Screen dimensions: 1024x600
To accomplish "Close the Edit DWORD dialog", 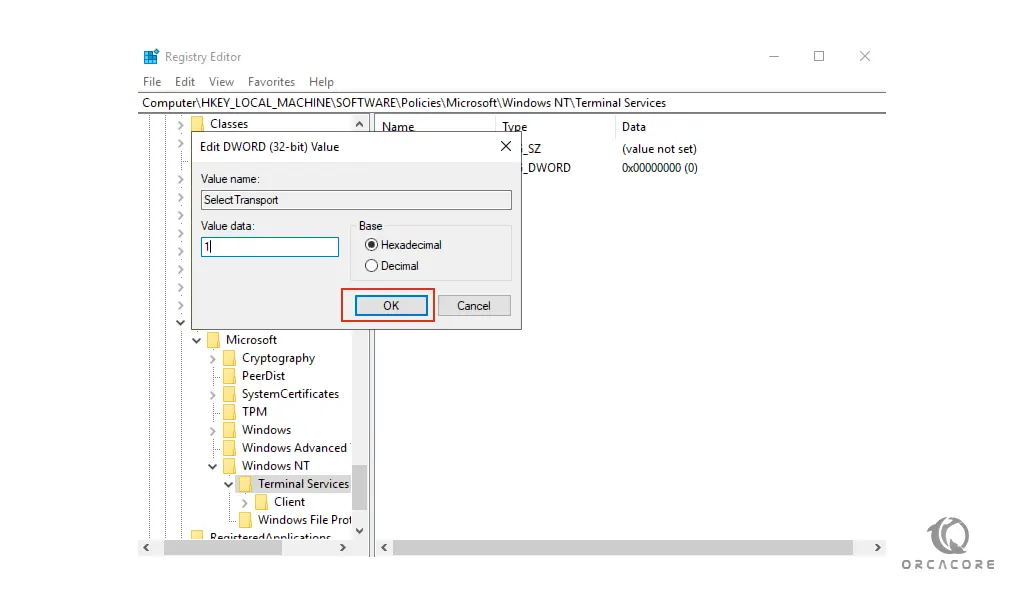I will (505, 147).
